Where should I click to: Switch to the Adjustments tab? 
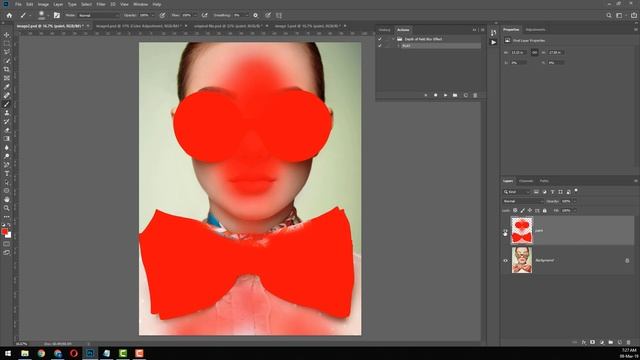pos(536,30)
